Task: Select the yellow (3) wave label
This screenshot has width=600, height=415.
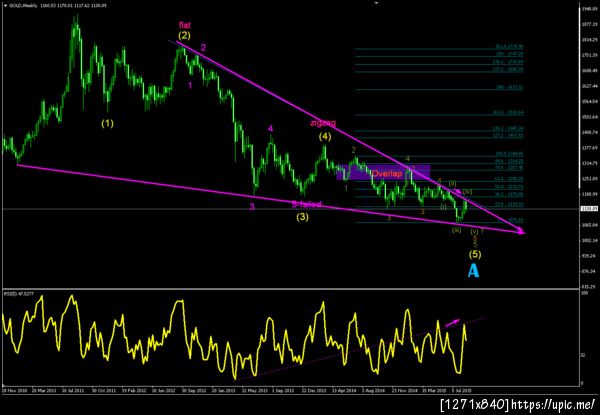Action: click(x=302, y=217)
